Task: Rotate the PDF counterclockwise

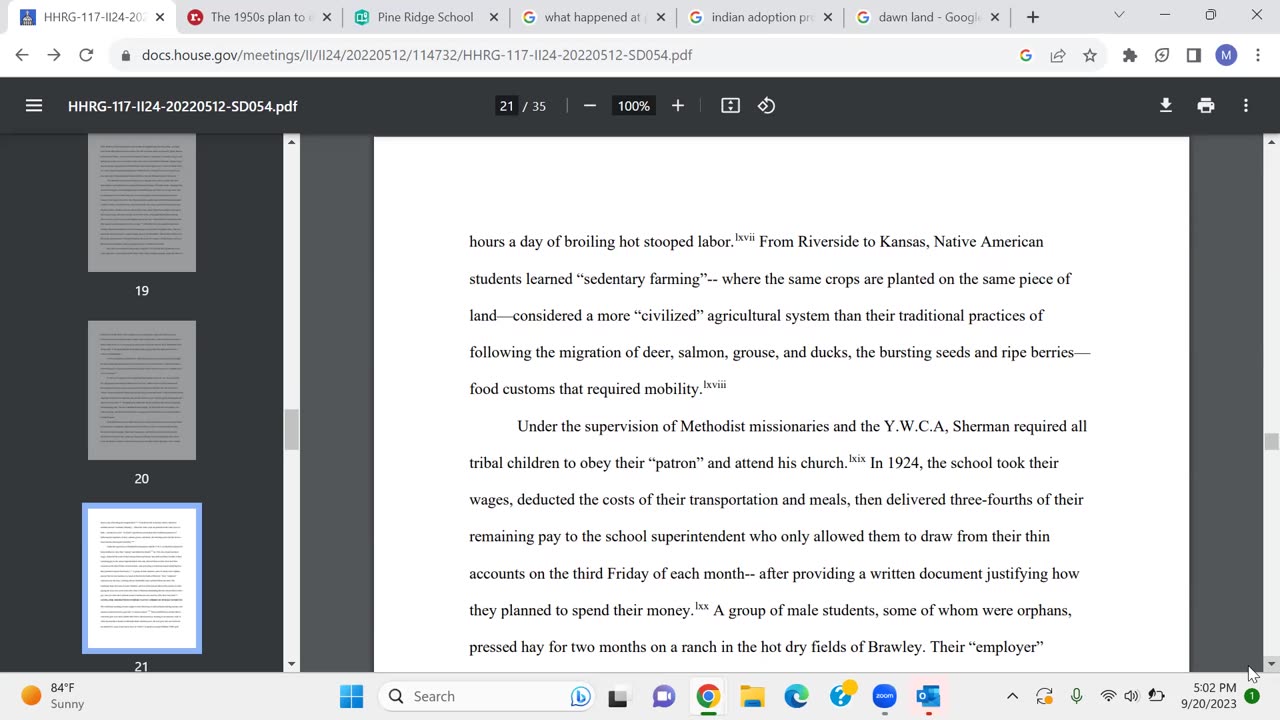Action: click(767, 106)
